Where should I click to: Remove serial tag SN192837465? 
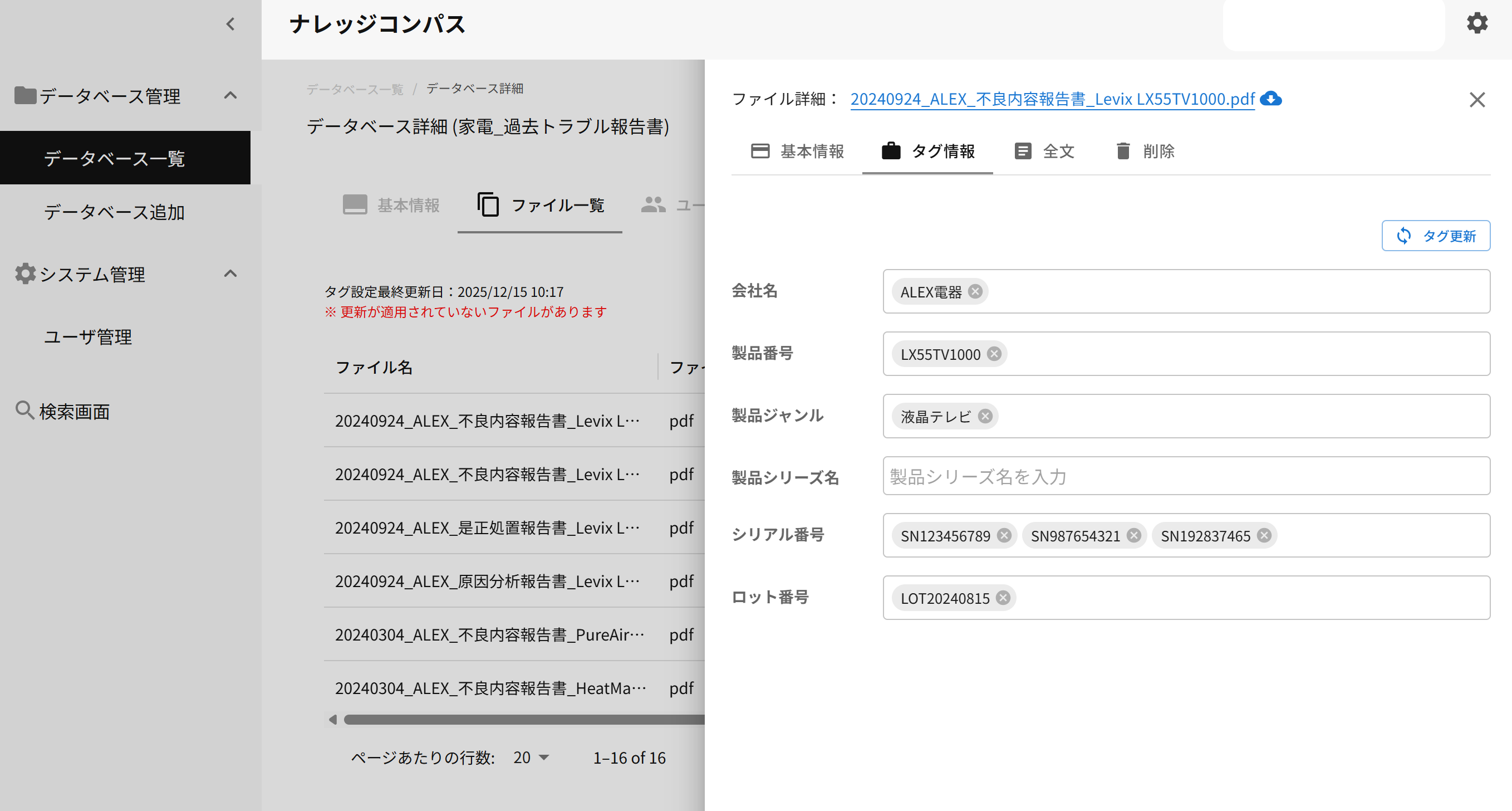point(1264,535)
